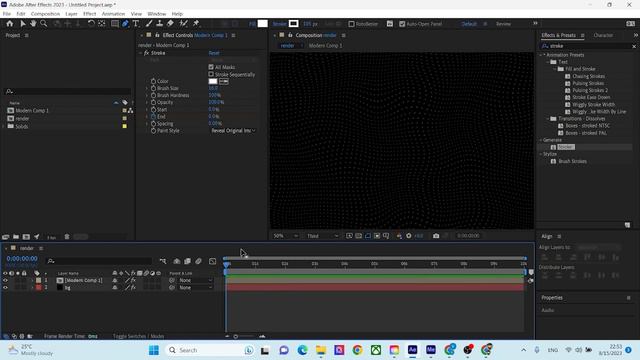Viewport: 640px width, 360px height.
Task: Toggle Hide Shy Layers in timeline
Action: (177, 261)
